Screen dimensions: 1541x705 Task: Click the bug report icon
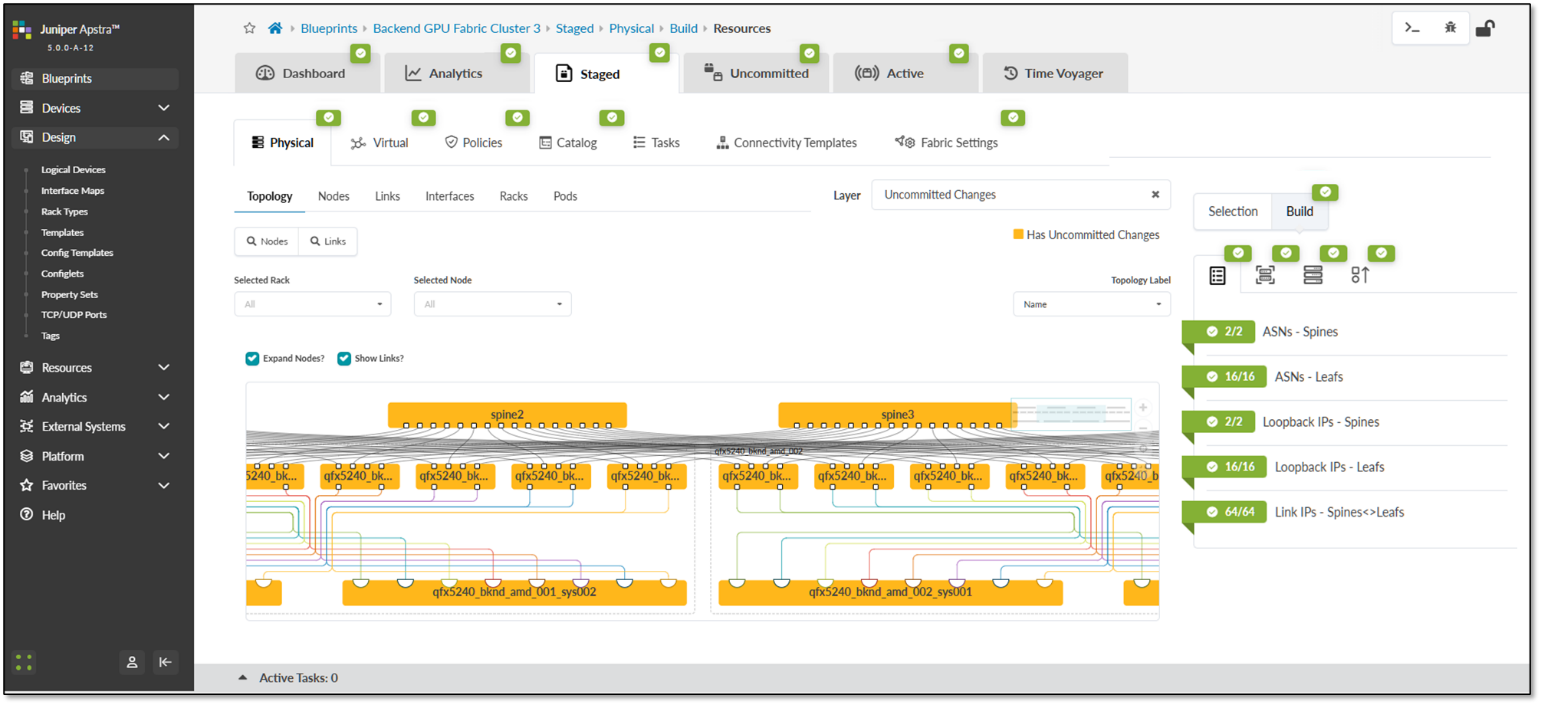point(1450,28)
